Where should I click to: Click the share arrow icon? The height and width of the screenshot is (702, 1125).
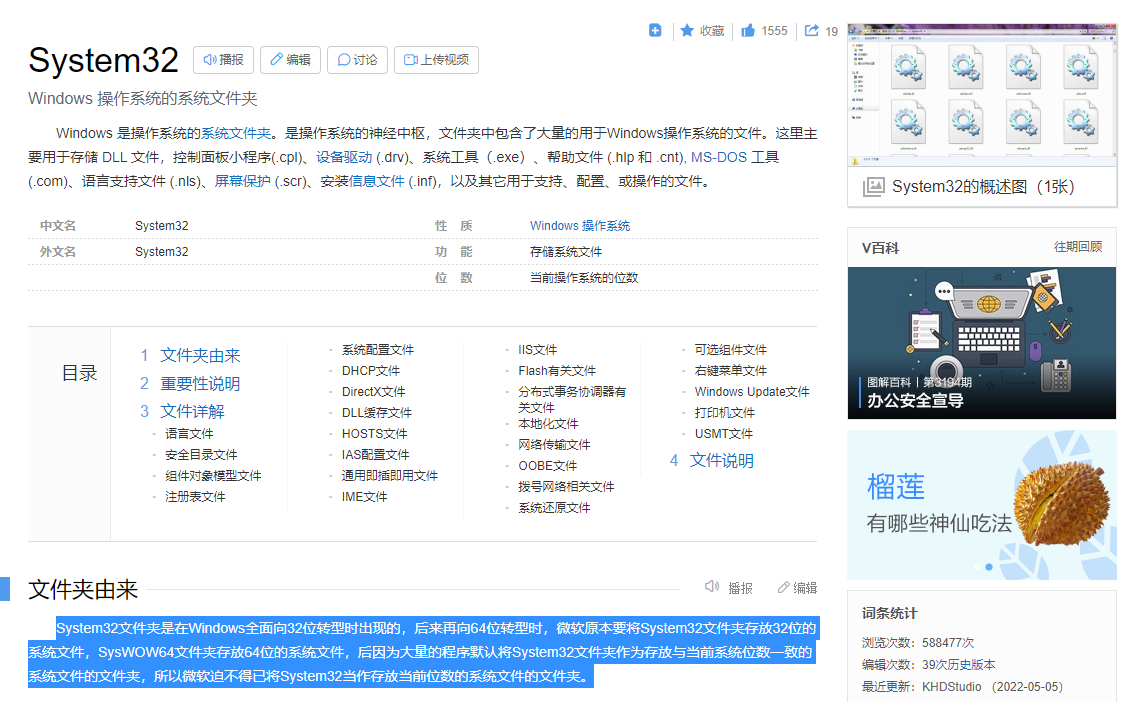tap(811, 30)
